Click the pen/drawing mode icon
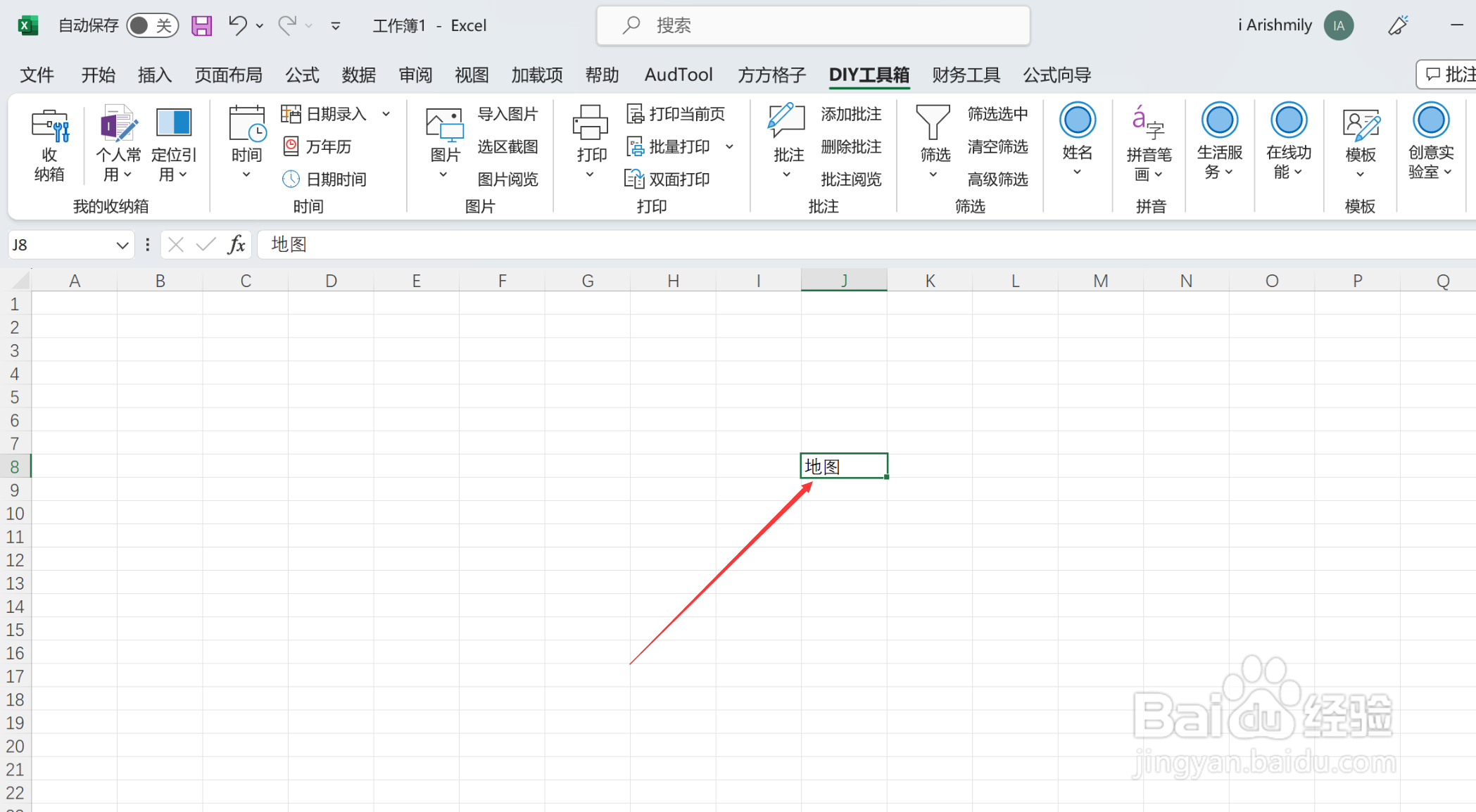 (1398, 25)
